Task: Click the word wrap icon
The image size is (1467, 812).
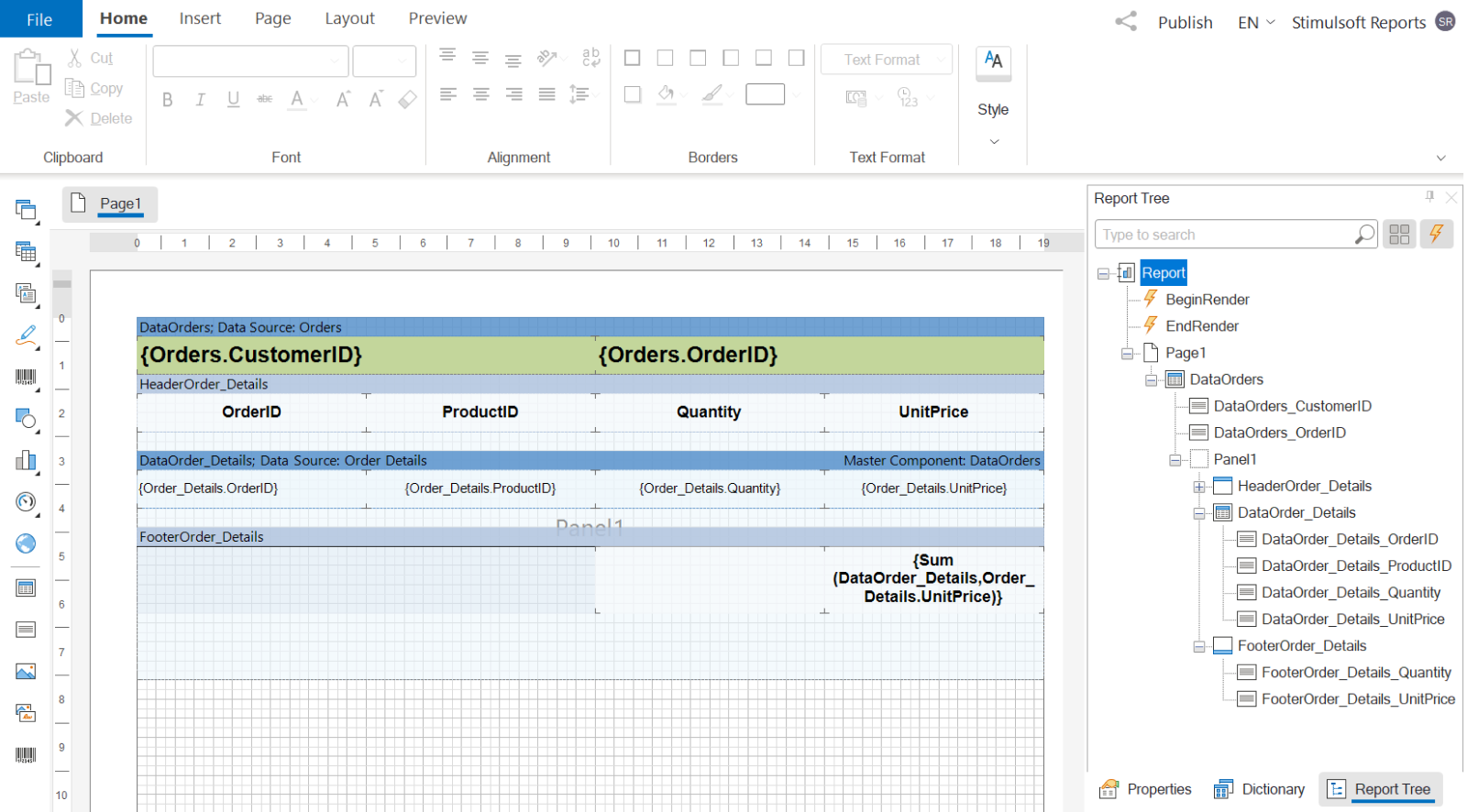Action: (x=591, y=58)
